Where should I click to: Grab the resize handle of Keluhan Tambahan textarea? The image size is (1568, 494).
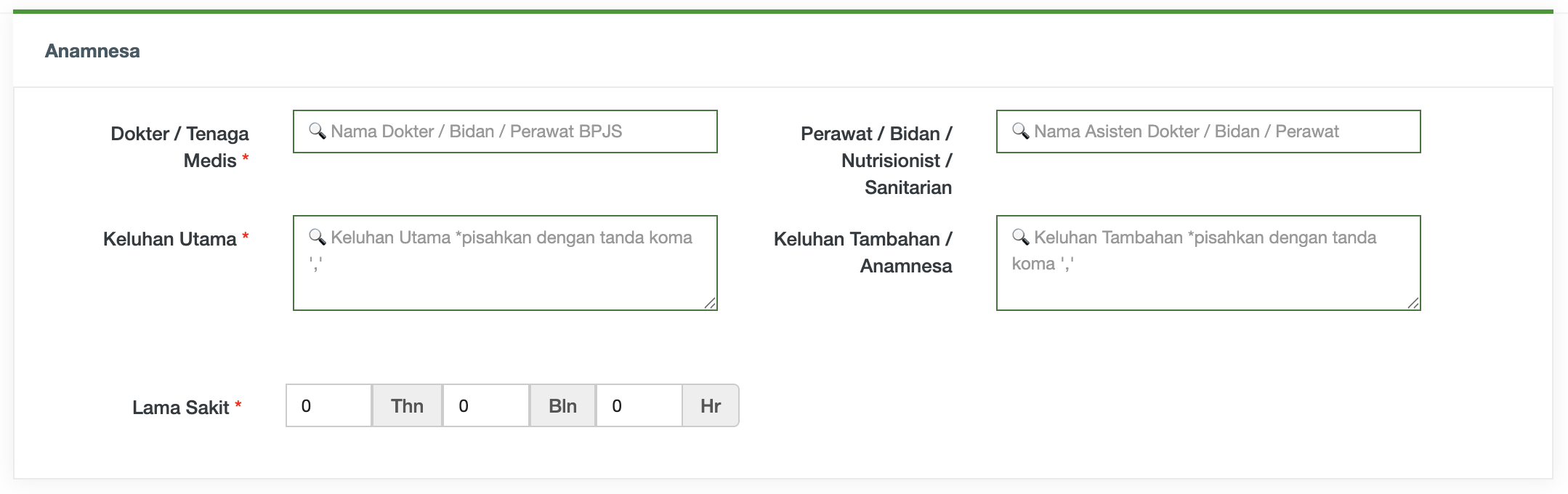1413,303
